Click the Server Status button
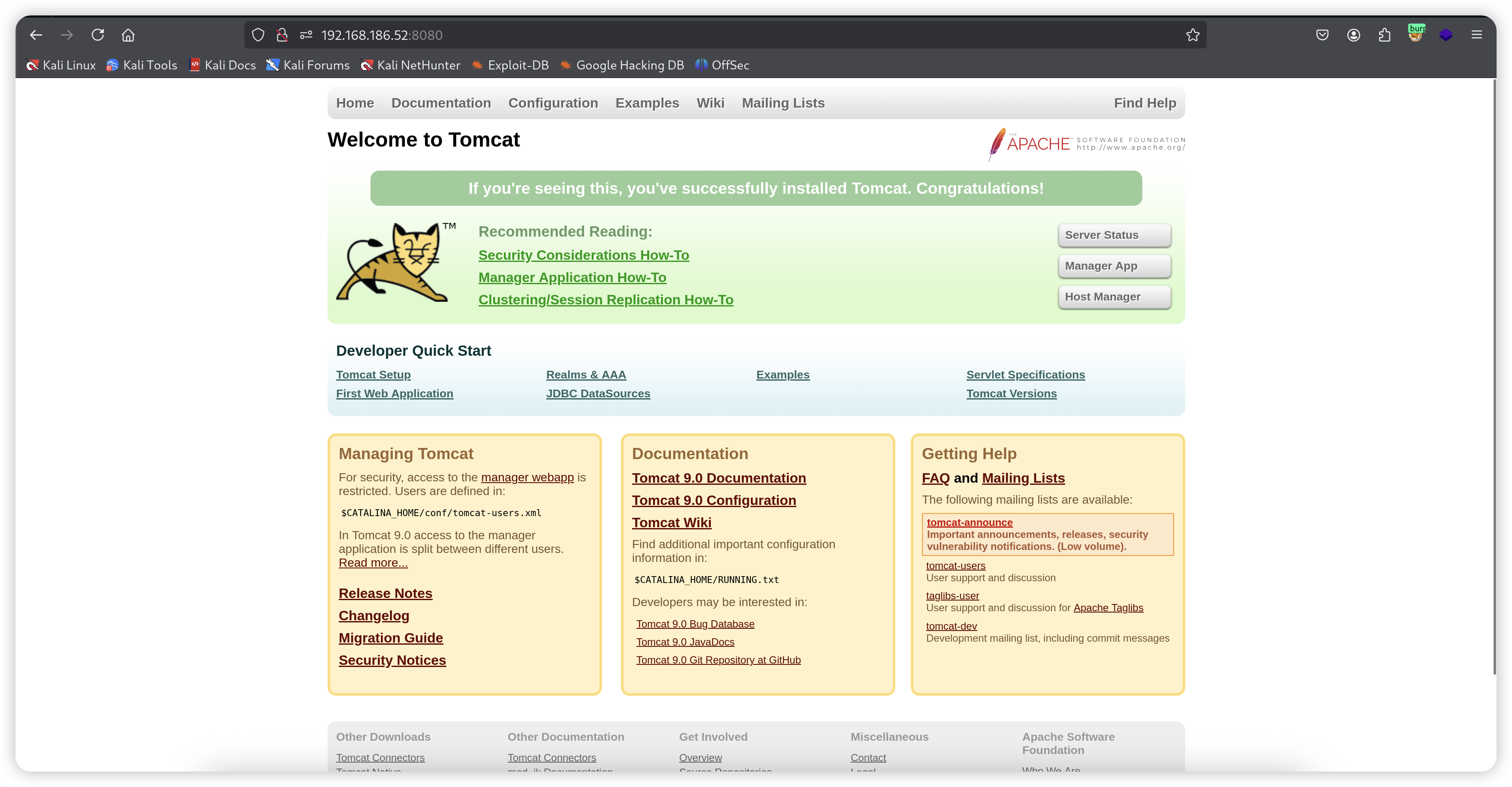 pyautogui.click(x=1114, y=235)
